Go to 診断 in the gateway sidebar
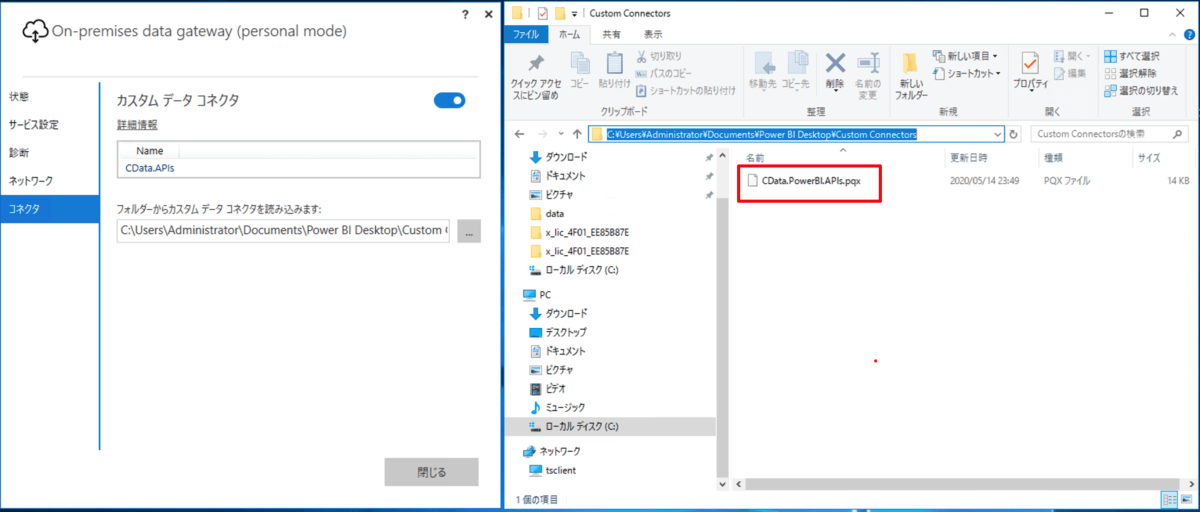 (19, 153)
